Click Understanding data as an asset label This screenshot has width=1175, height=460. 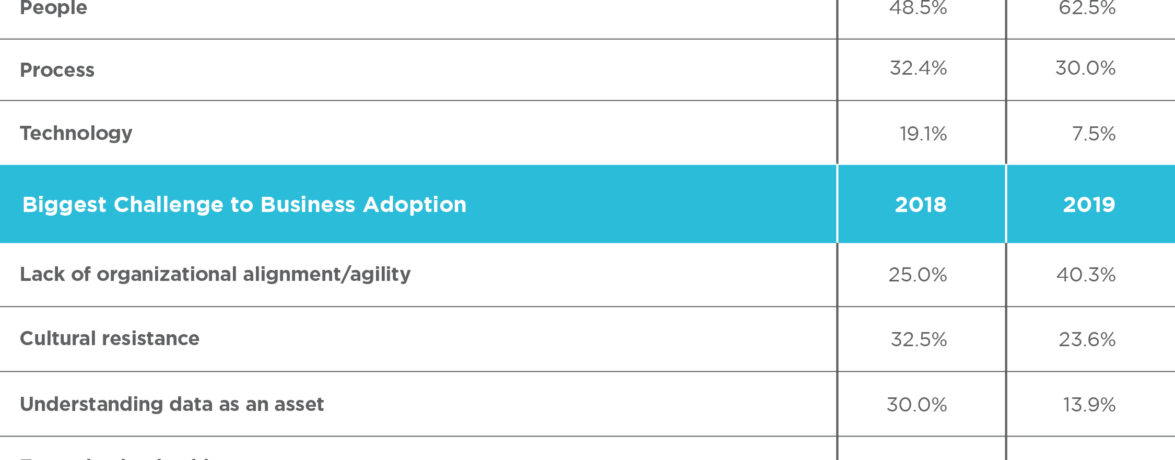[x=172, y=405]
